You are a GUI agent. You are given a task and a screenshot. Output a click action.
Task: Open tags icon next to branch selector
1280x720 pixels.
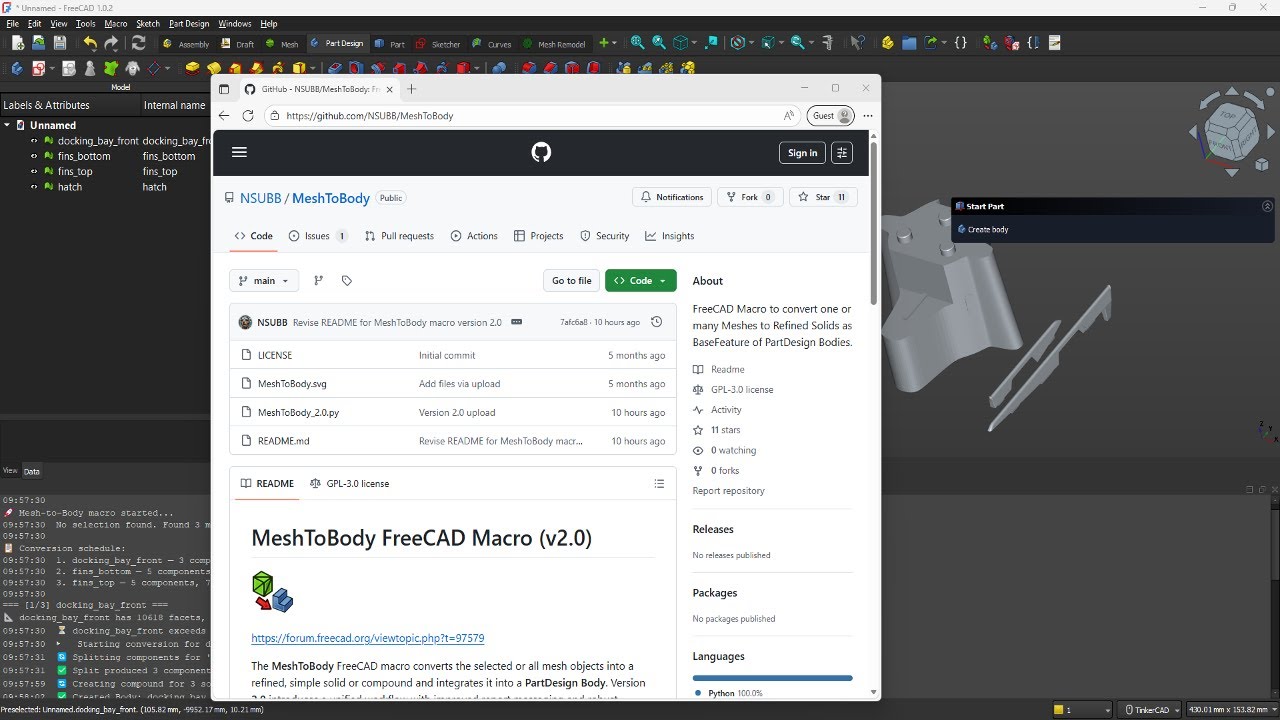347,281
